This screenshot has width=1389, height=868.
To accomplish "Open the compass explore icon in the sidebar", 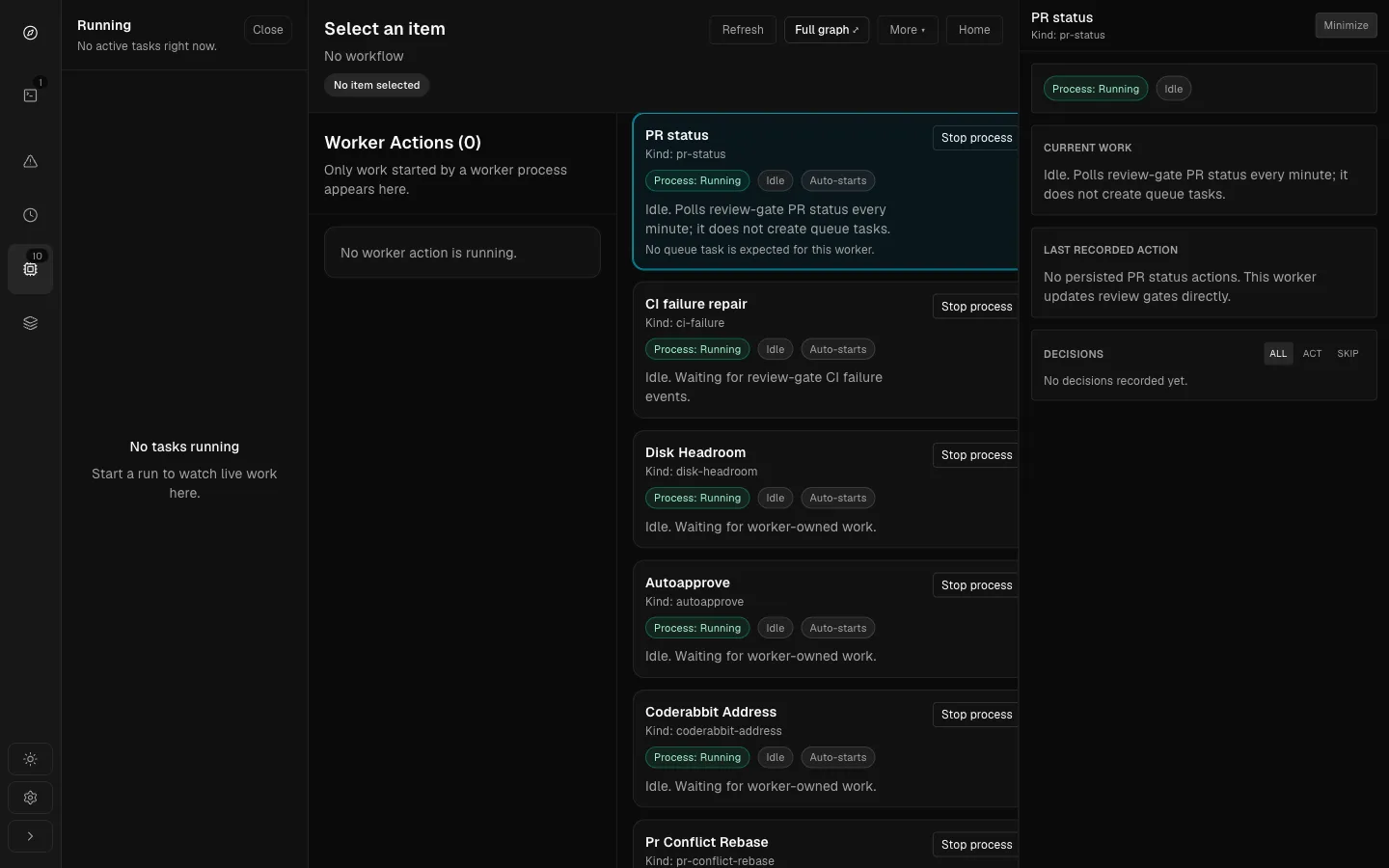I will [30, 34].
